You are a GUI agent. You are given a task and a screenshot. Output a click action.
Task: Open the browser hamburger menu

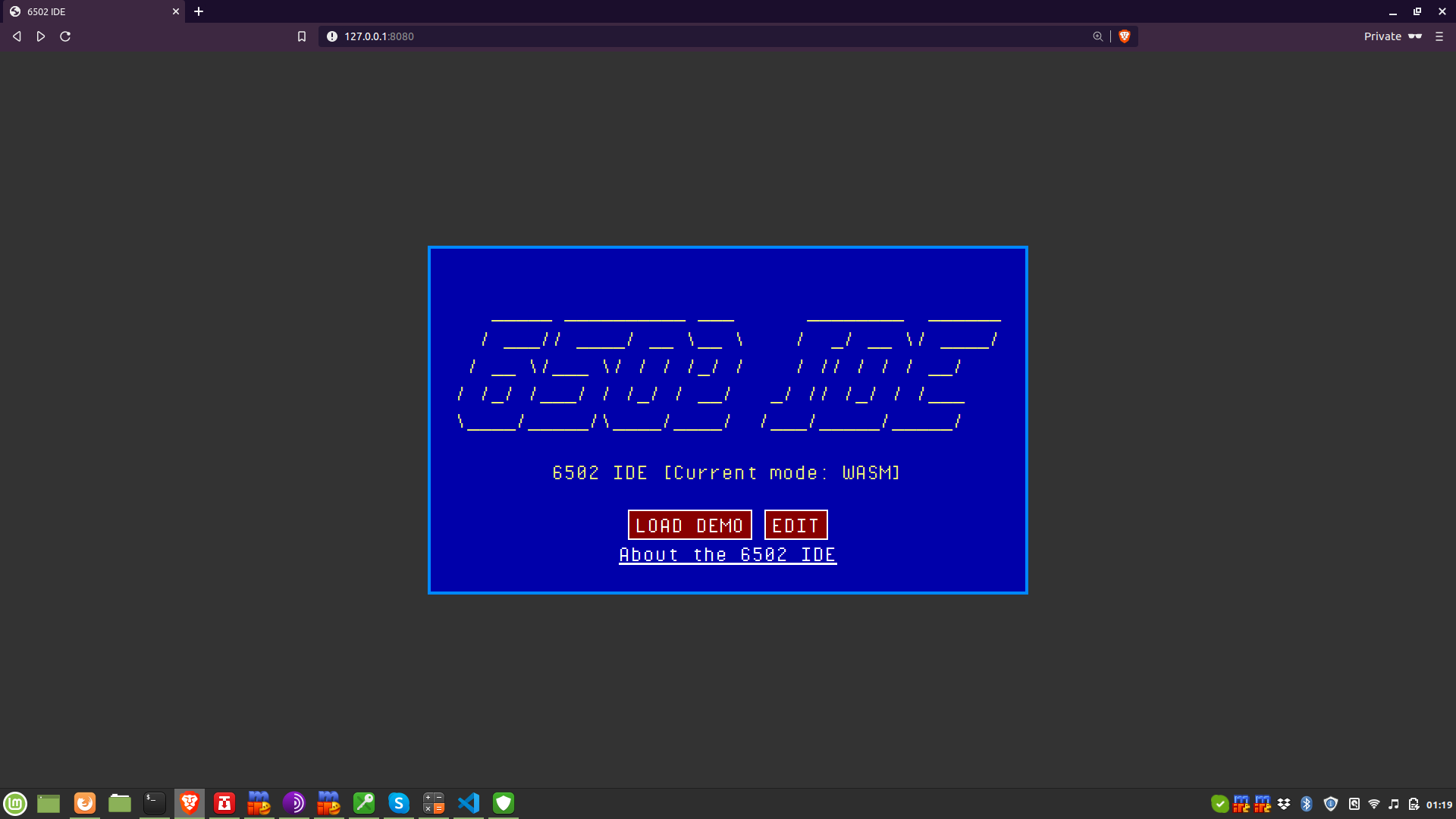point(1439,36)
